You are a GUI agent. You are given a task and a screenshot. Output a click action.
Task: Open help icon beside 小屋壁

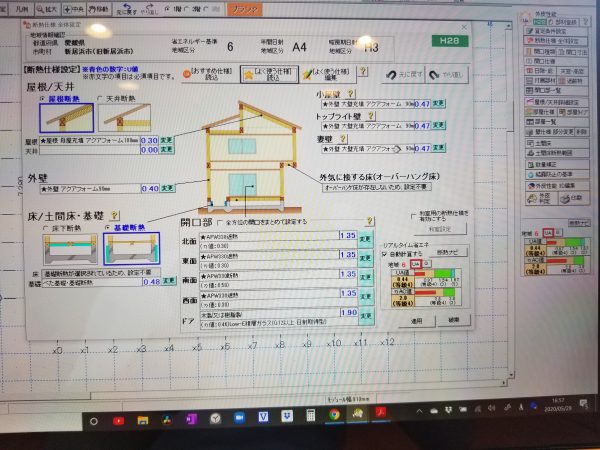[350, 93]
